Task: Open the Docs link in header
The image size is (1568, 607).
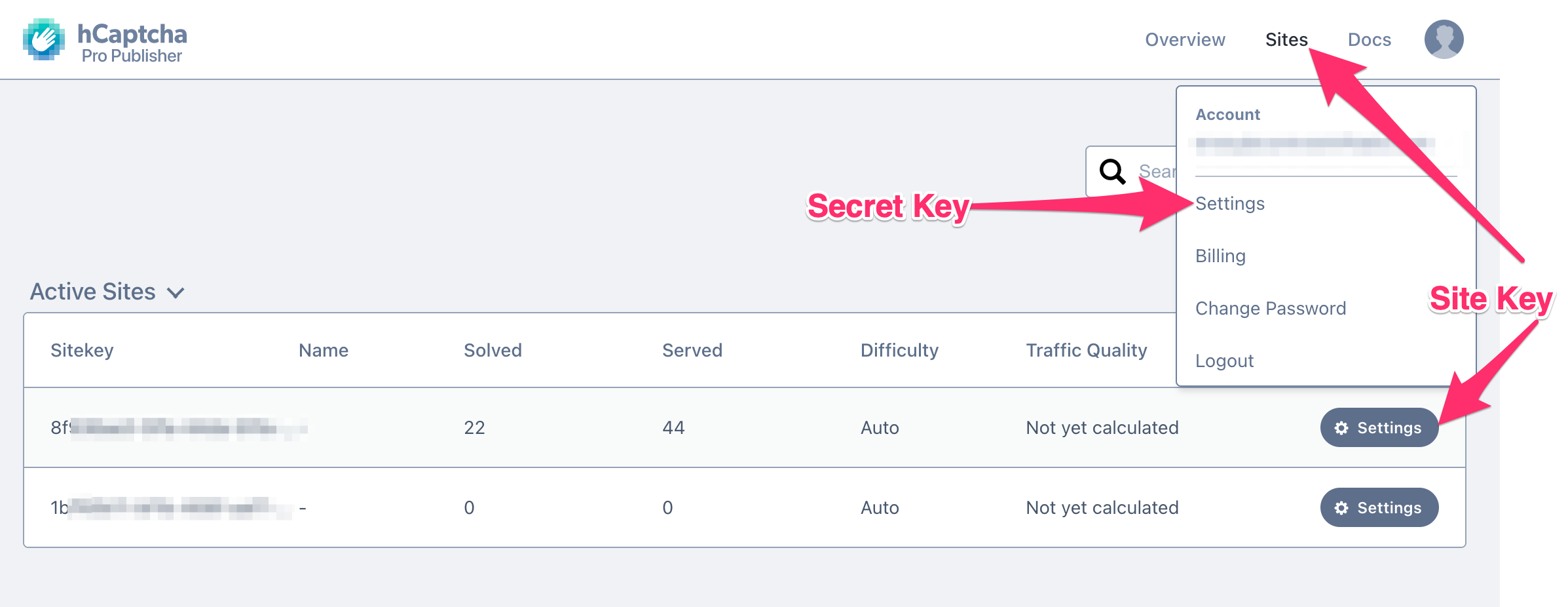Action: pyautogui.click(x=1369, y=40)
